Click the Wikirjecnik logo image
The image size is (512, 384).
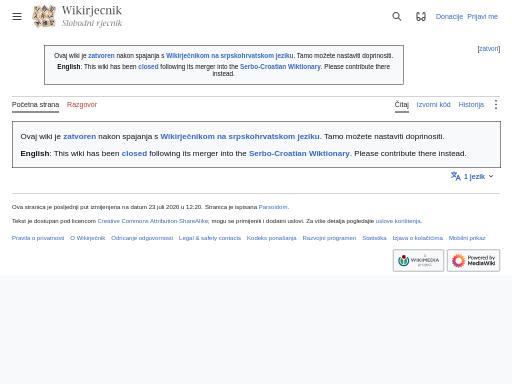pos(44,16)
